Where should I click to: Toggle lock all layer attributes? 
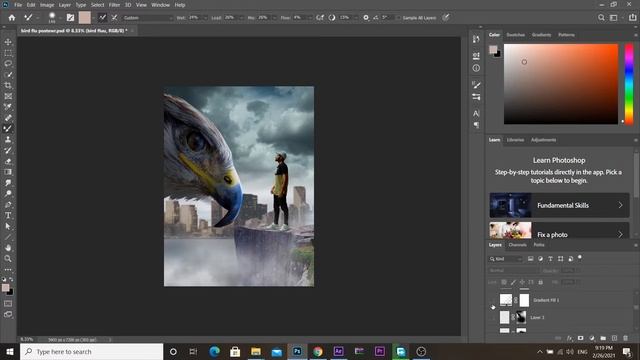[x=540, y=282]
